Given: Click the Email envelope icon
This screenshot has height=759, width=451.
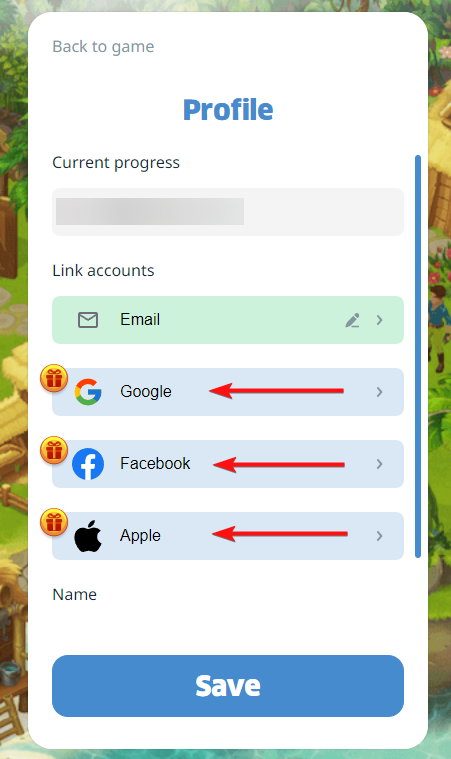Looking at the screenshot, I should 88,320.
